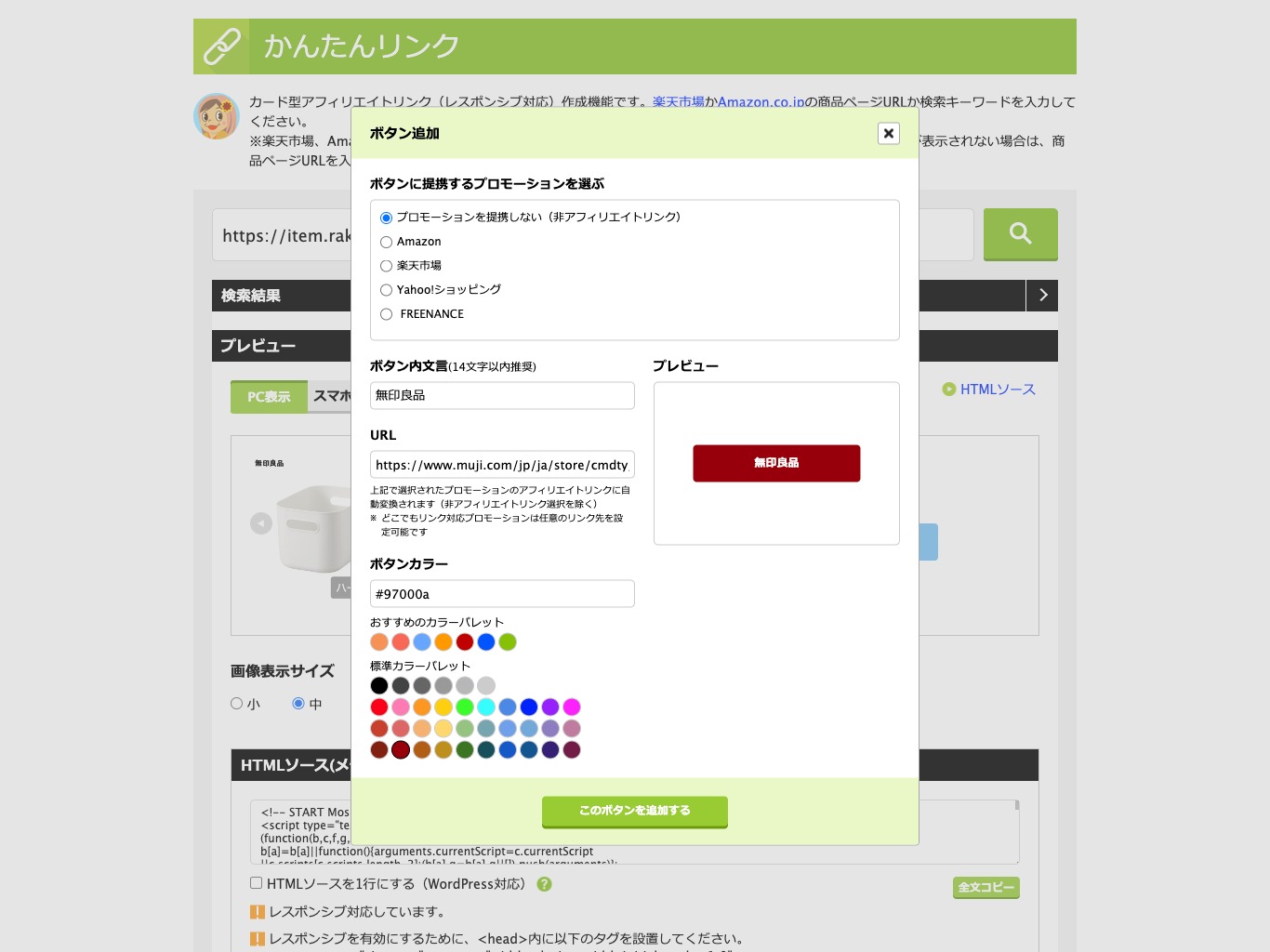Click the 全文コピー button

(986, 888)
